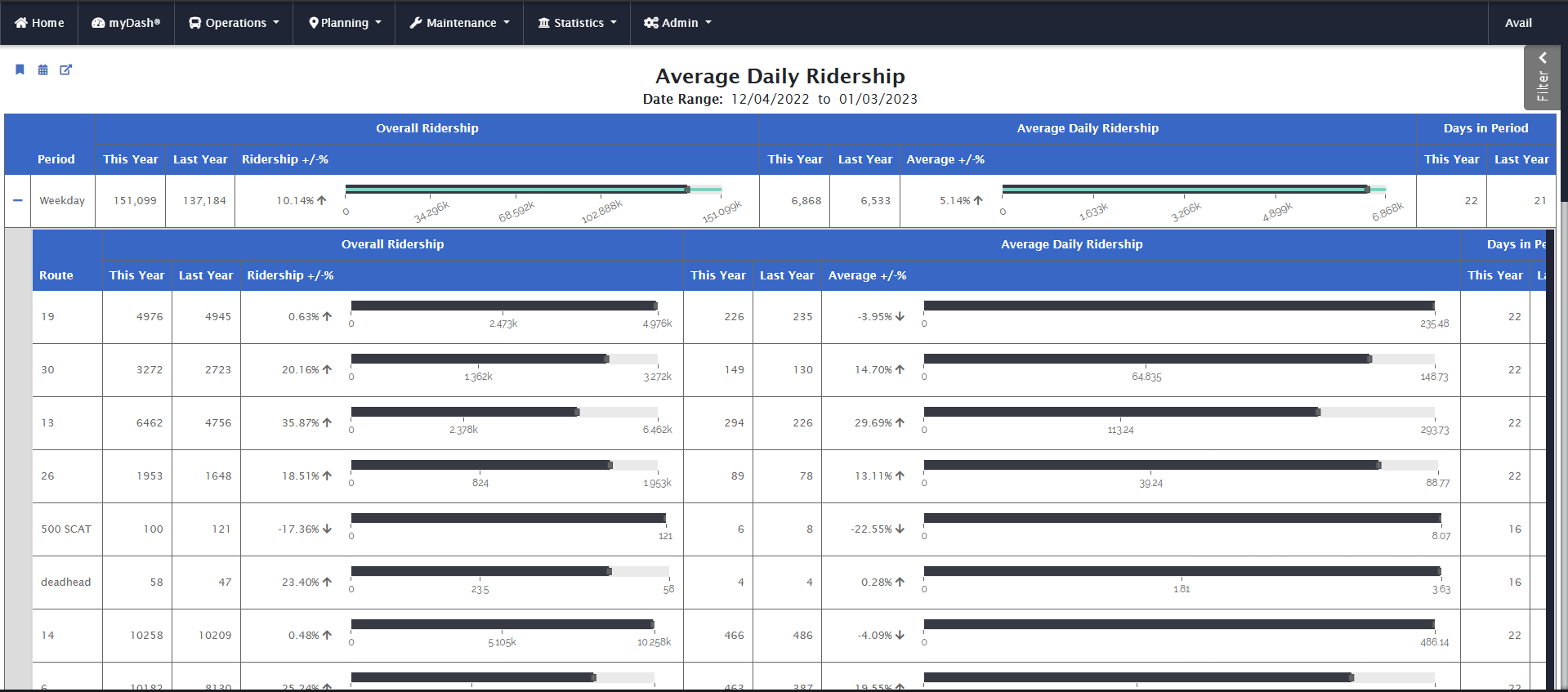Open the calendar date picker icon

pyautogui.click(x=43, y=70)
